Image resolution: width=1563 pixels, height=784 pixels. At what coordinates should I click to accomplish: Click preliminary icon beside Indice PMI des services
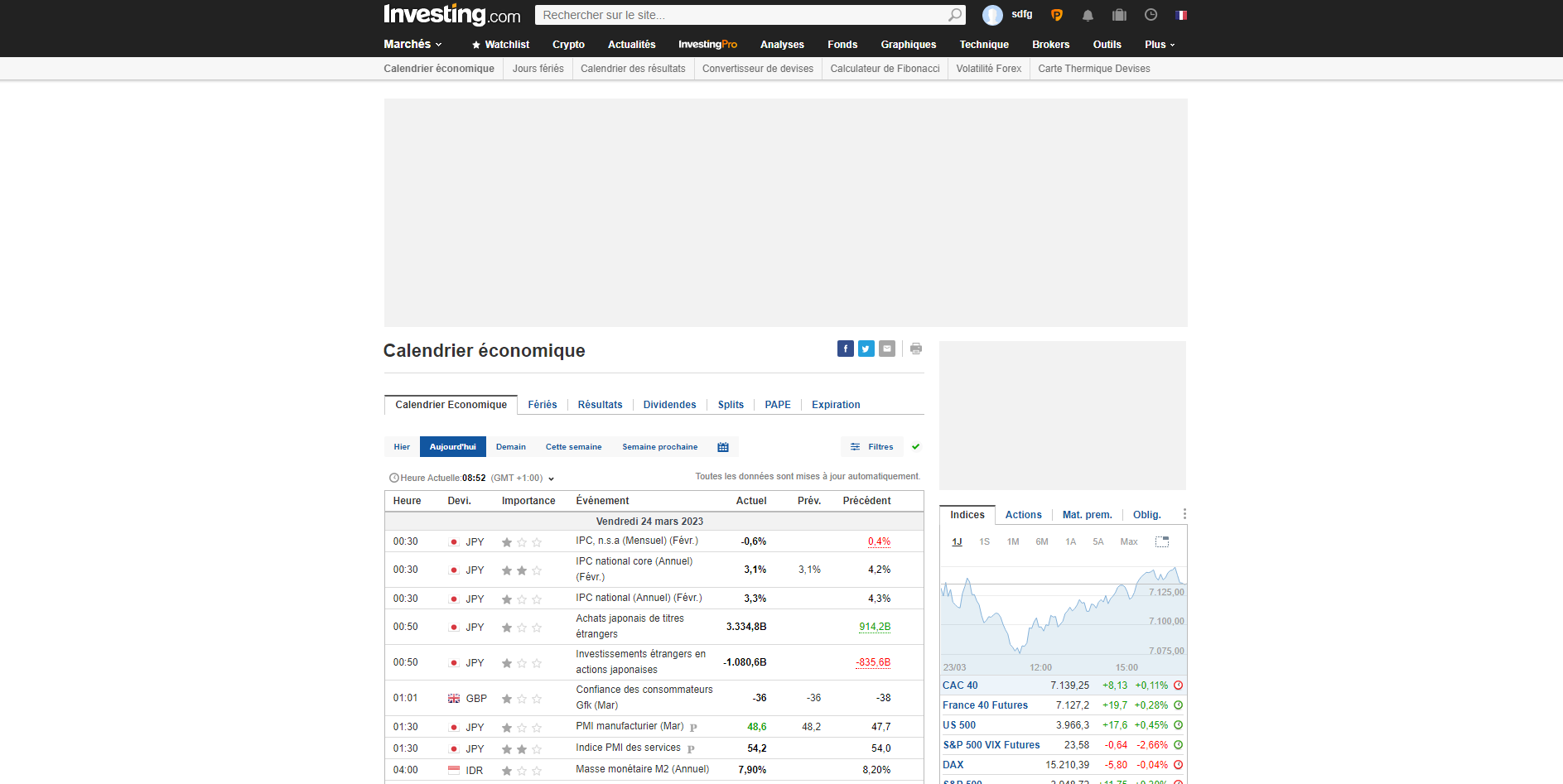pyautogui.click(x=691, y=749)
